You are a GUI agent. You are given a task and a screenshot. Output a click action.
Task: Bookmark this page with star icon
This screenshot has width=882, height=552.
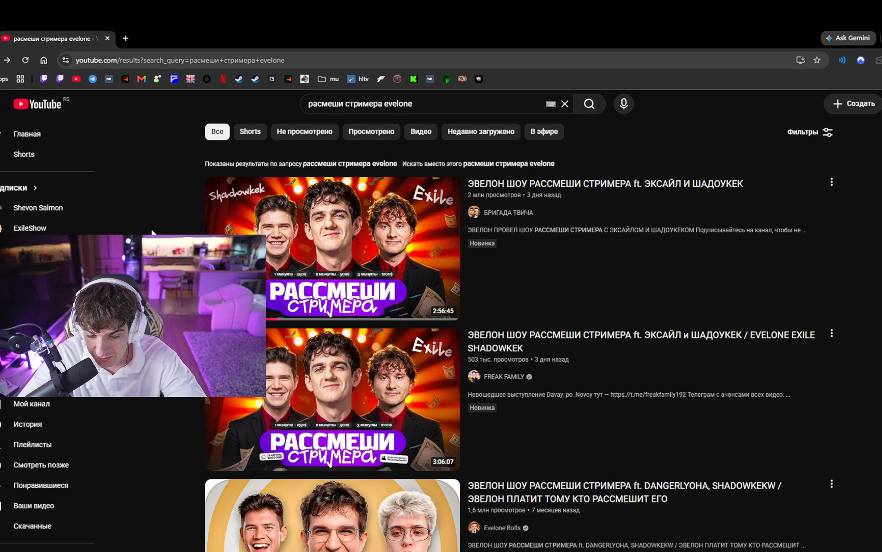[x=817, y=60]
